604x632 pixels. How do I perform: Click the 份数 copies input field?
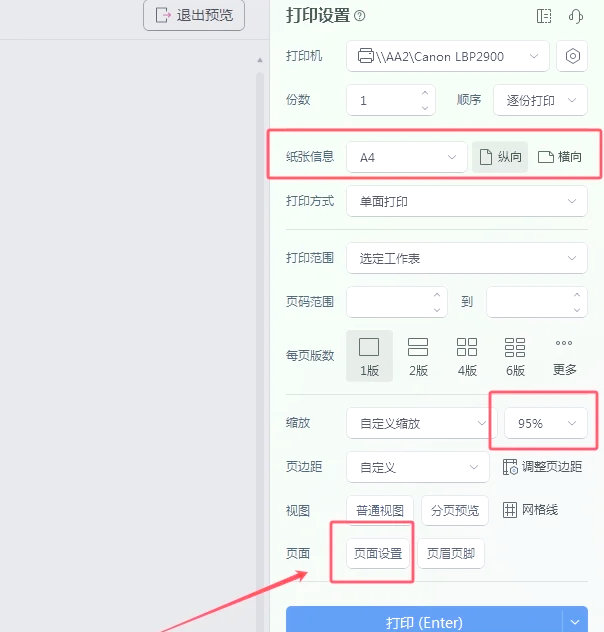coord(391,100)
